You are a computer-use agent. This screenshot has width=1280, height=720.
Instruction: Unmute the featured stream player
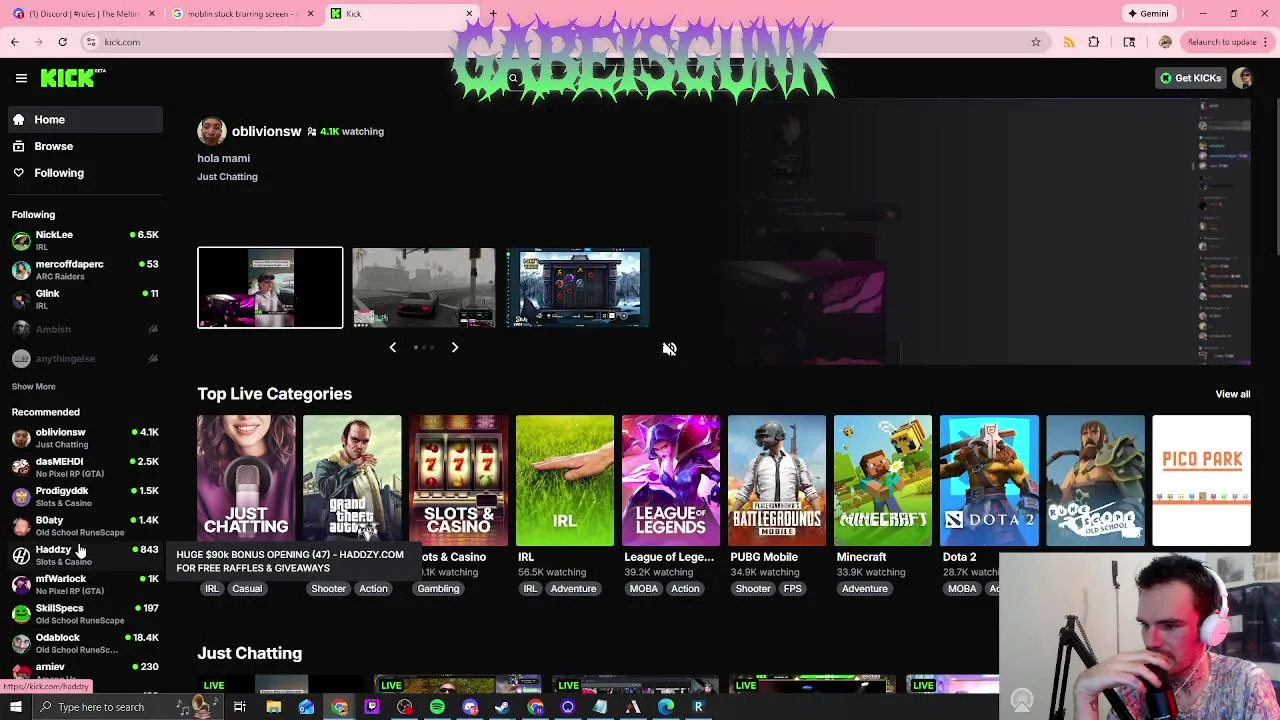click(x=669, y=349)
